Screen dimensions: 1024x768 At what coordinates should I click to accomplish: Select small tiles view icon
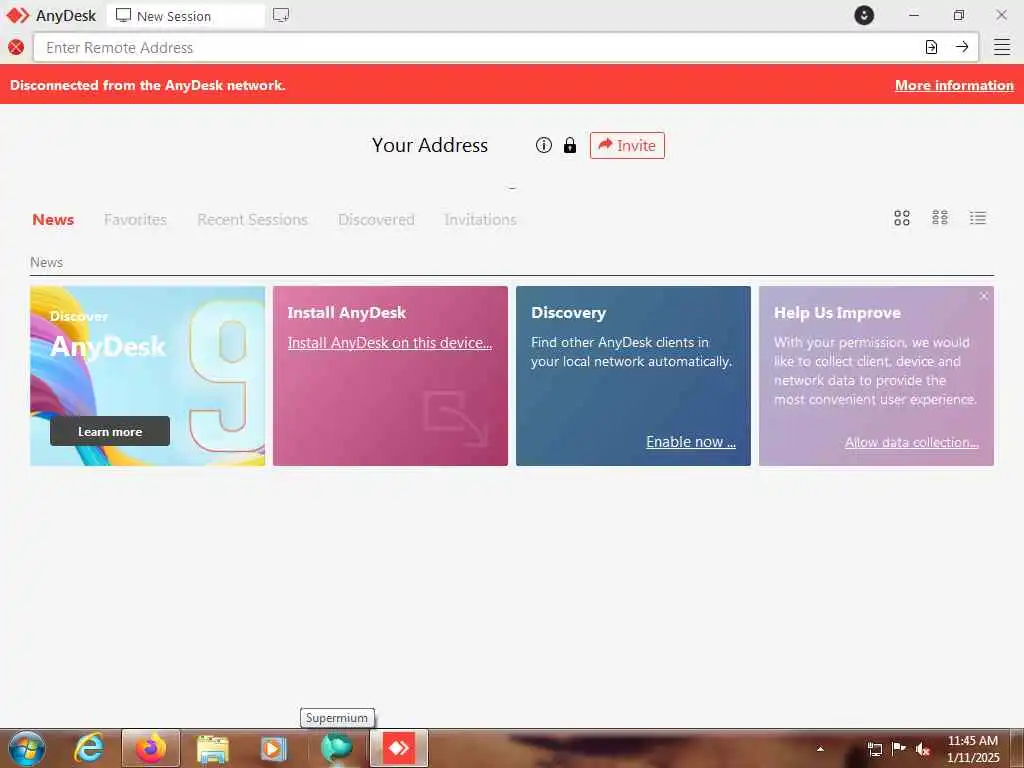[x=940, y=217]
